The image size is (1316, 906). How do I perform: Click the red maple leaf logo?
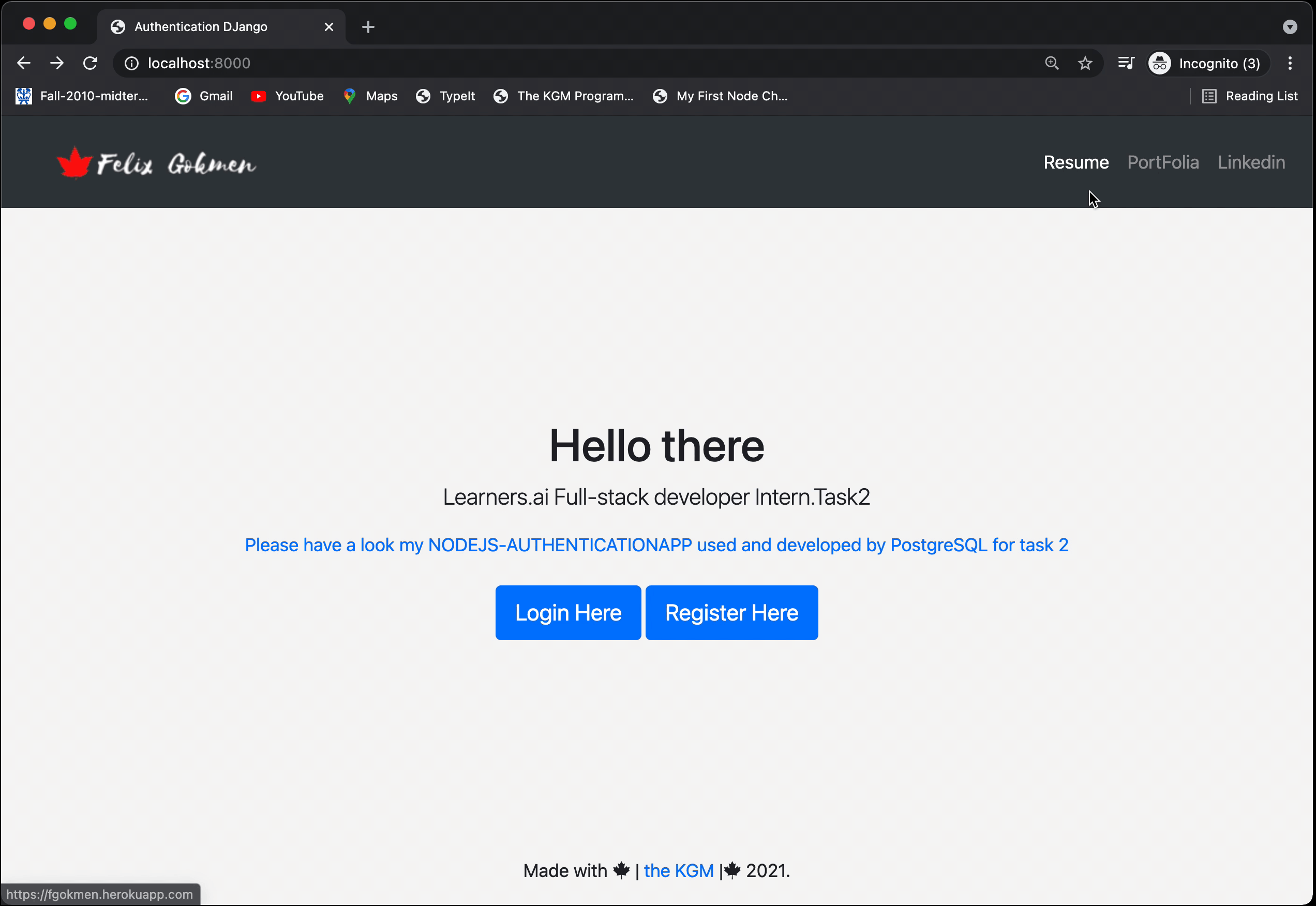tap(74, 163)
